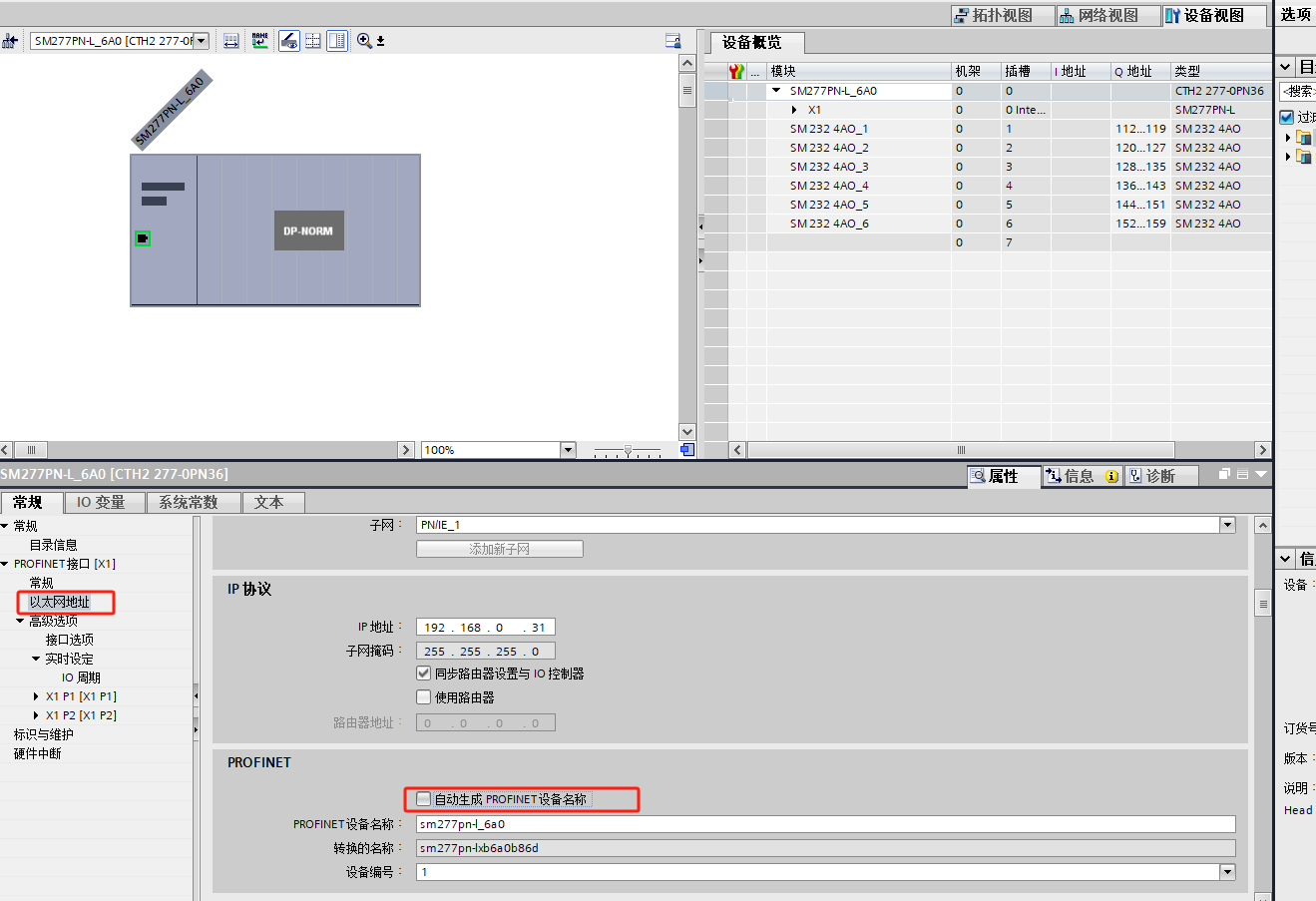The image size is (1316, 901).
Task: Click the 模块 column header
Action: [x=859, y=71]
